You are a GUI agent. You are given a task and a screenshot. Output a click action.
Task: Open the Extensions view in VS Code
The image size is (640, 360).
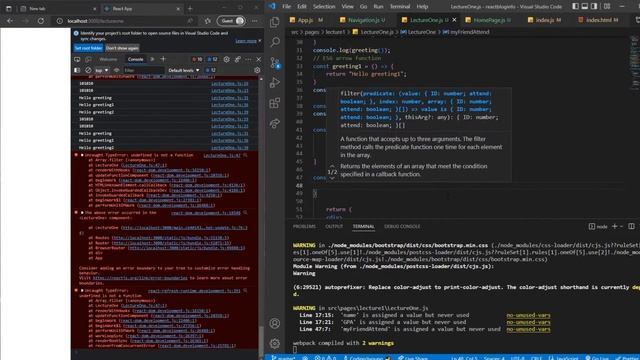[275, 103]
